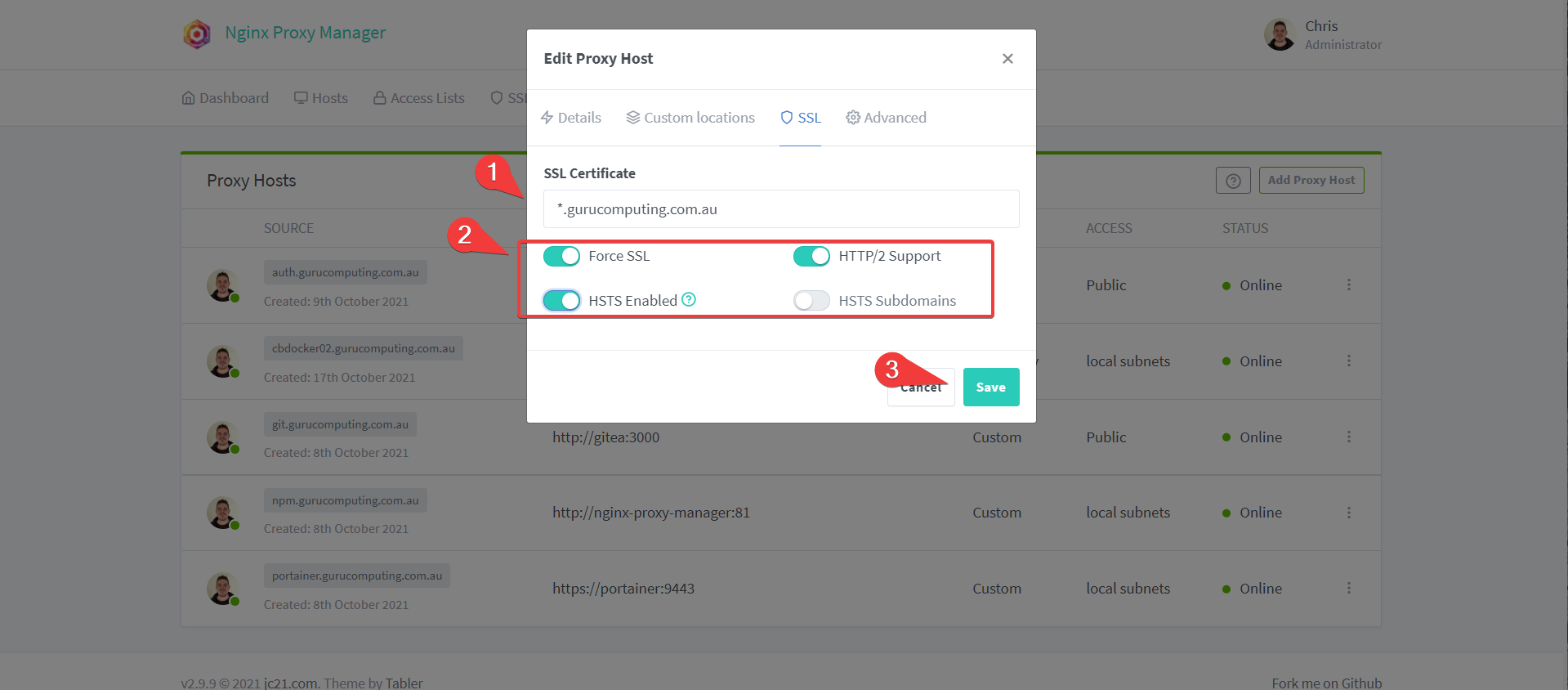The height and width of the screenshot is (690, 1568).
Task: Open the SSL Certificate dropdown
Action: coord(781,209)
